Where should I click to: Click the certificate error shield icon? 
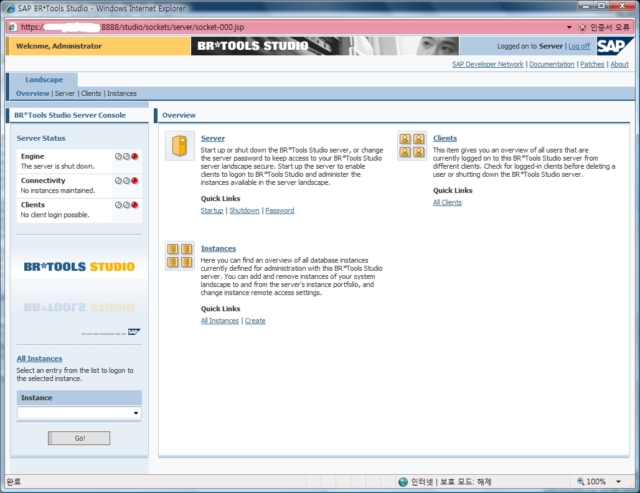(582, 27)
